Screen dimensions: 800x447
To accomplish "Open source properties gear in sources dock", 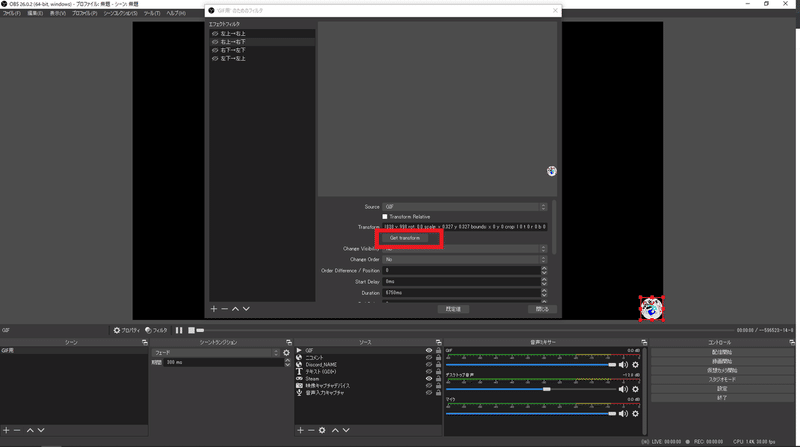I will coord(322,430).
